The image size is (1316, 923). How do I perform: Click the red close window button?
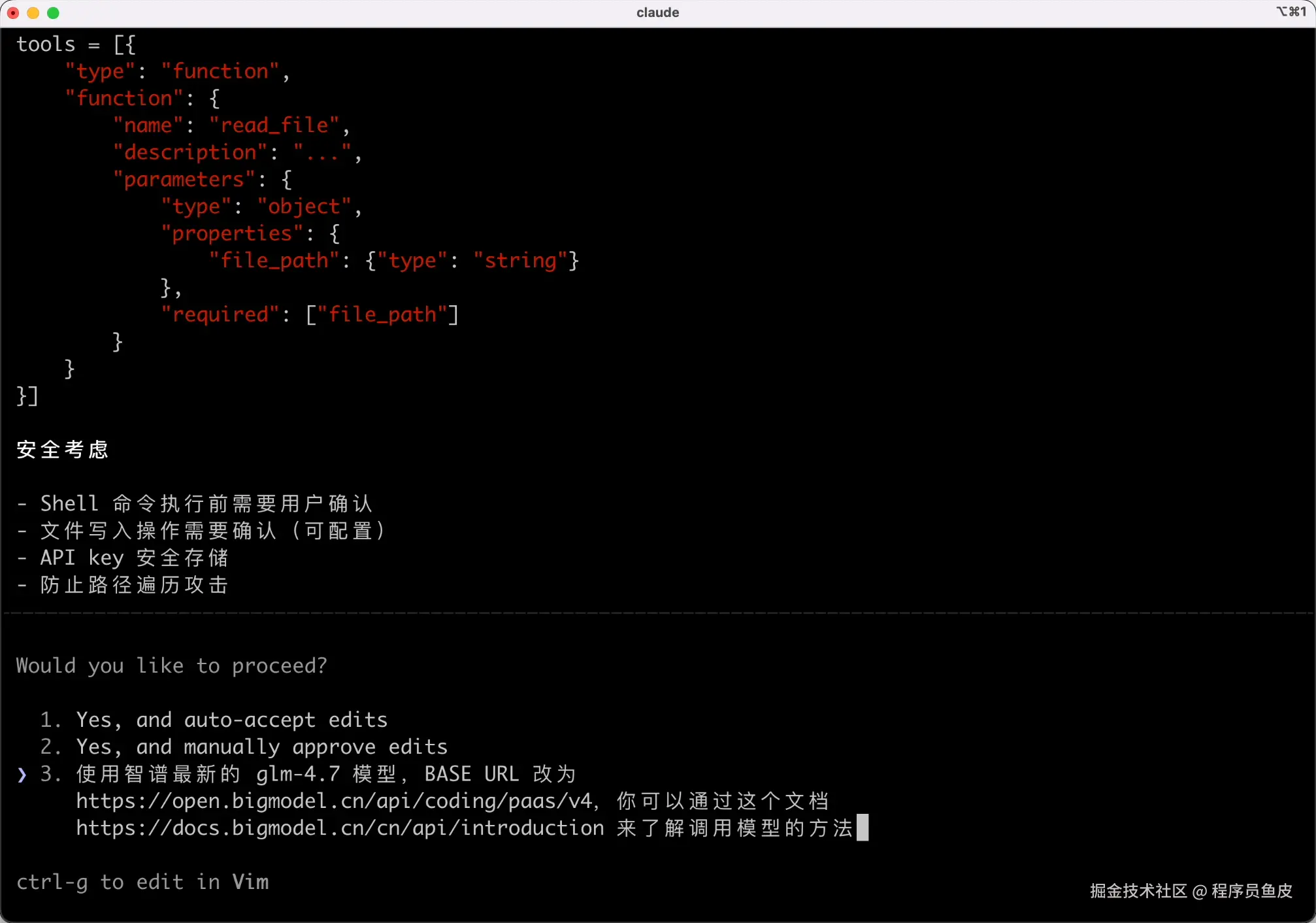[x=13, y=13]
